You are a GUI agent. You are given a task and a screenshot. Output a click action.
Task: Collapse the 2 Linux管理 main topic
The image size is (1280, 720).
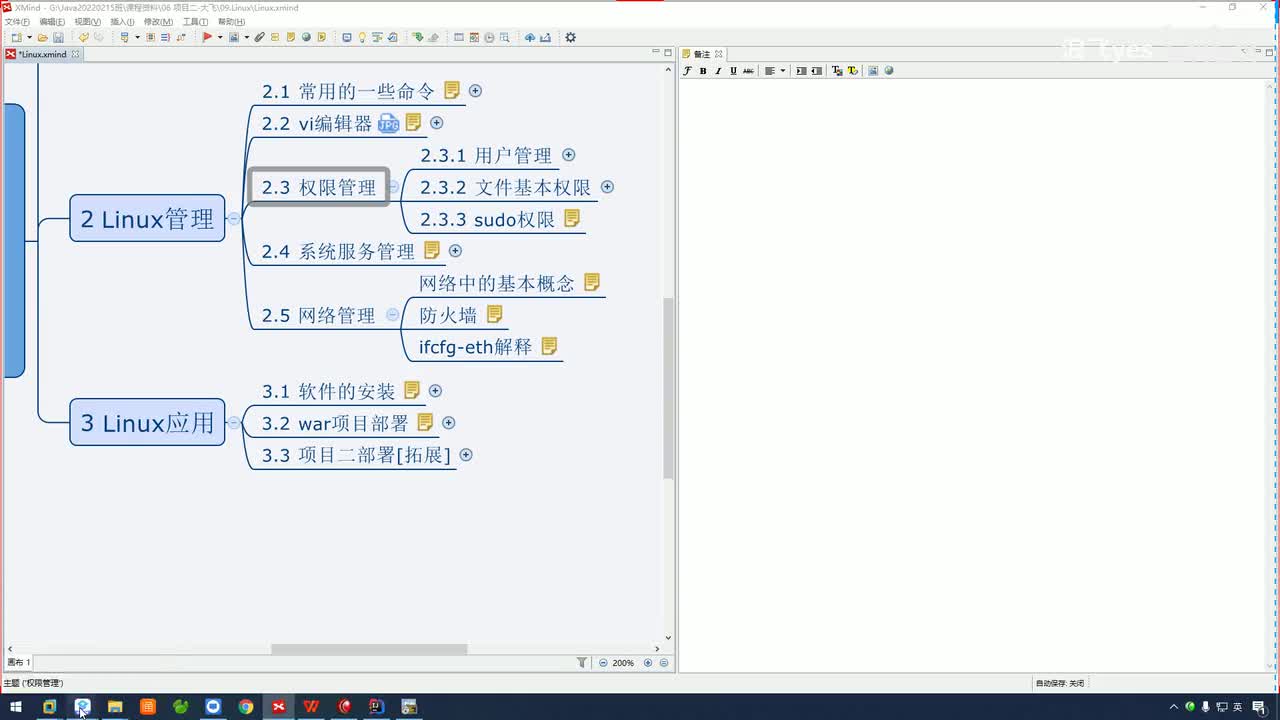coord(233,218)
